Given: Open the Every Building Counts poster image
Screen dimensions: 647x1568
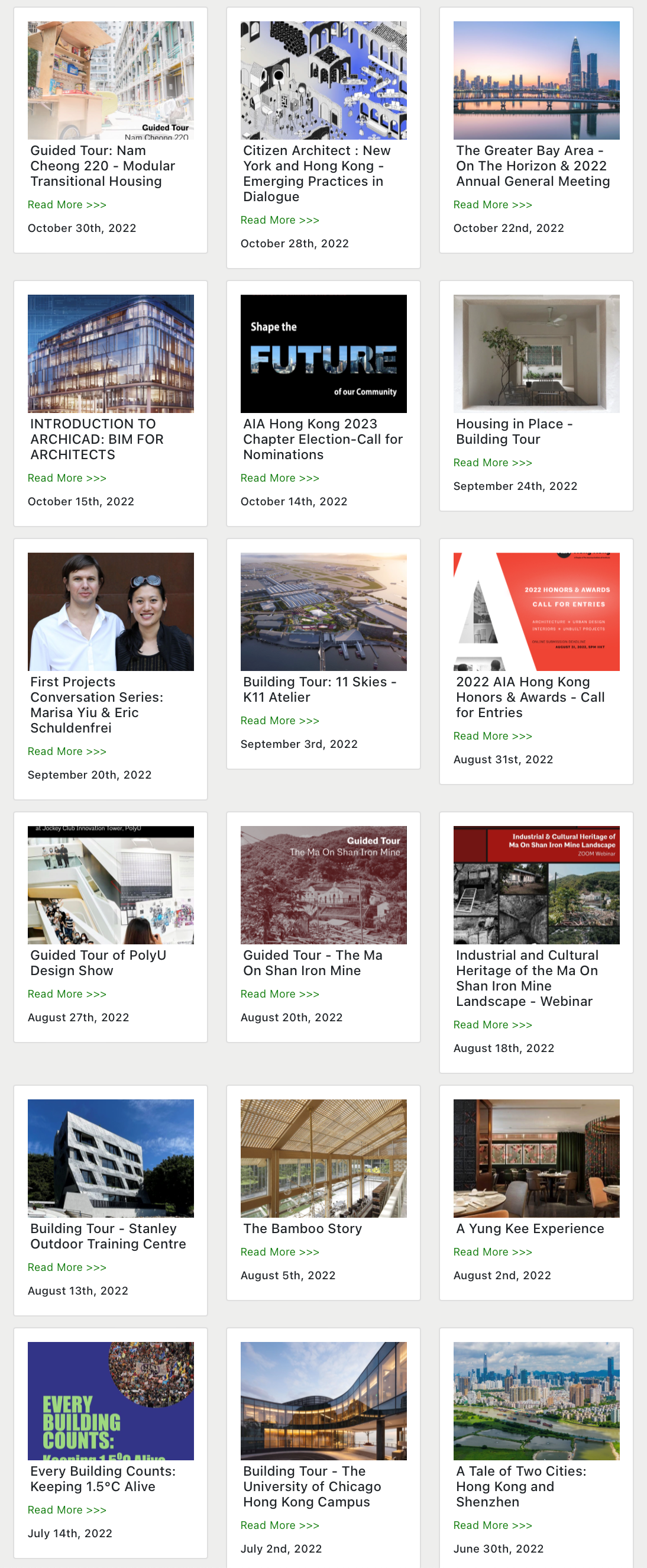Looking at the screenshot, I should click(x=111, y=1401).
